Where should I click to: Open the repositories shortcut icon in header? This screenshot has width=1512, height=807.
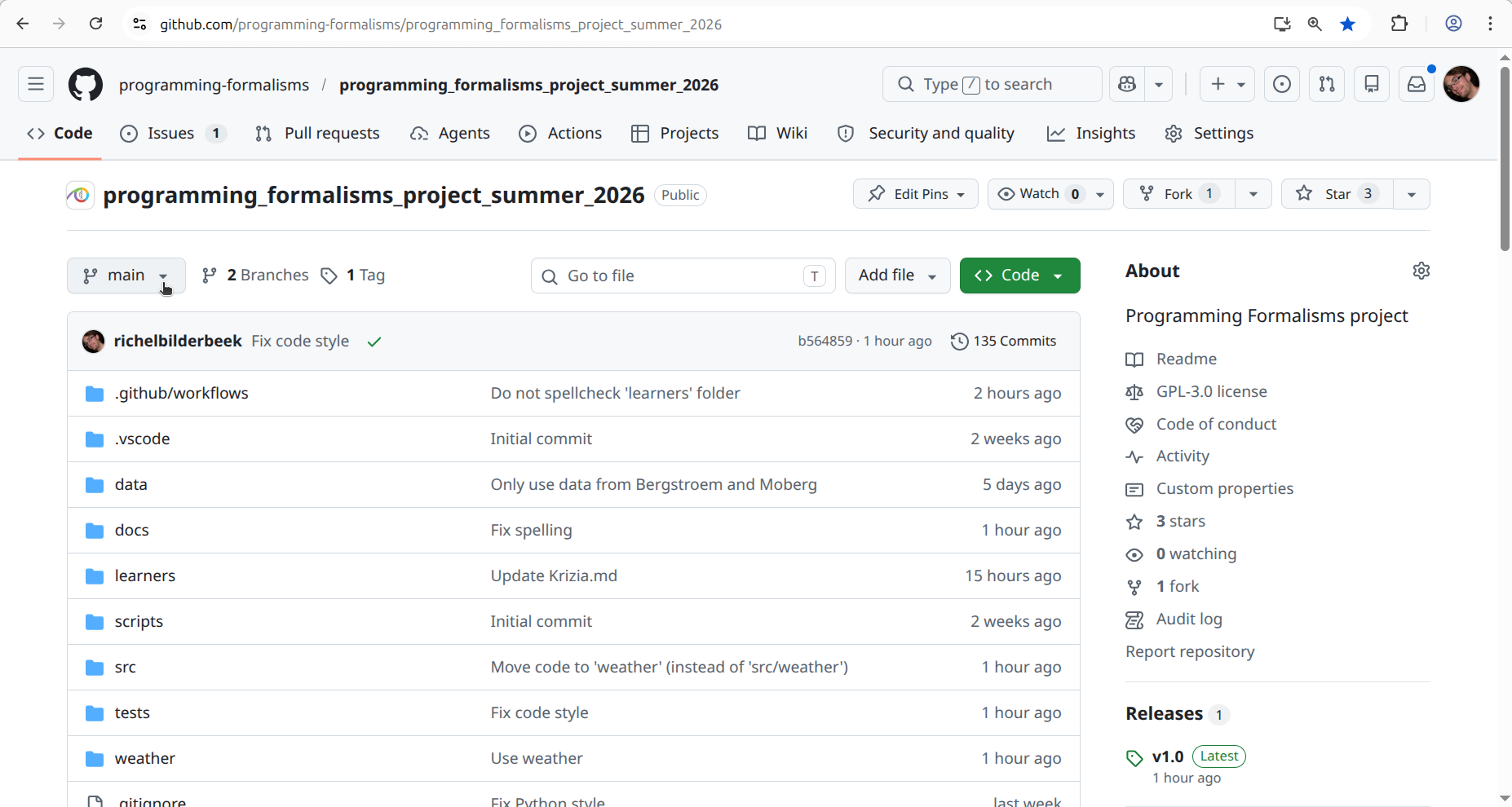click(1372, 84)
